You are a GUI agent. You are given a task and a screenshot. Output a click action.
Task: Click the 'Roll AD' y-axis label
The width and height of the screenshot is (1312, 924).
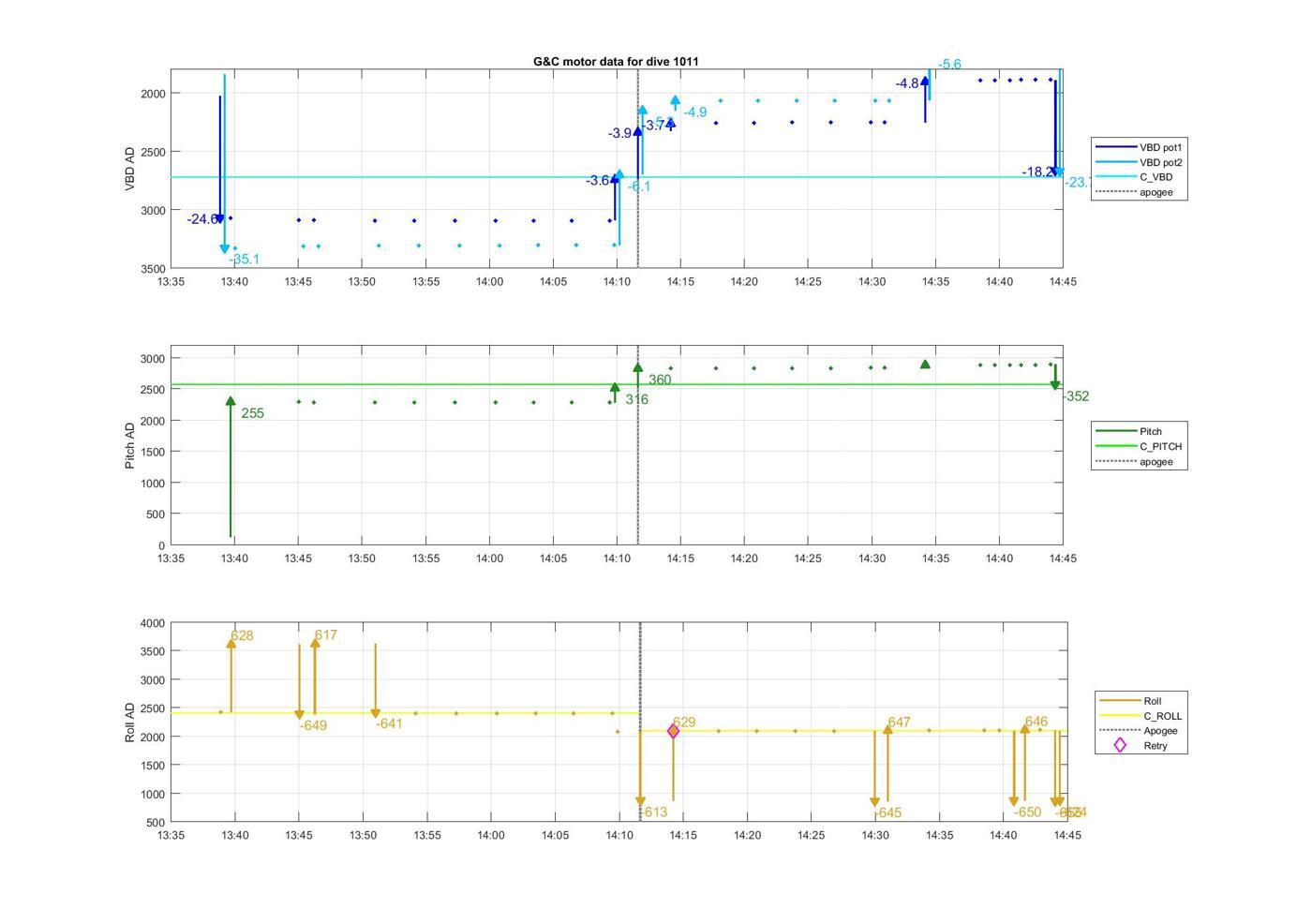(129, 723)
